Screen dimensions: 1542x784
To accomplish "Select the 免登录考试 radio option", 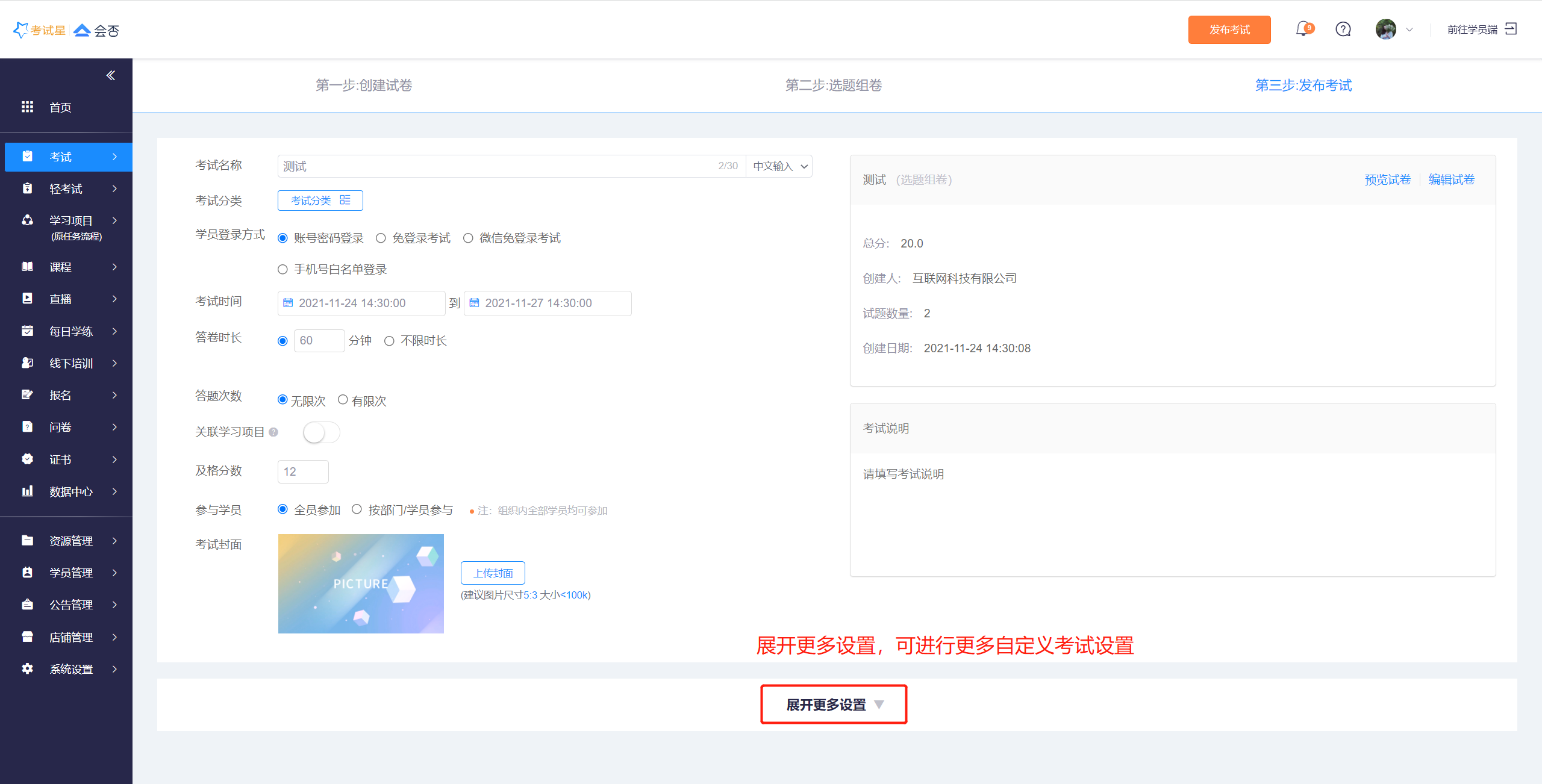I will point(381,238).
